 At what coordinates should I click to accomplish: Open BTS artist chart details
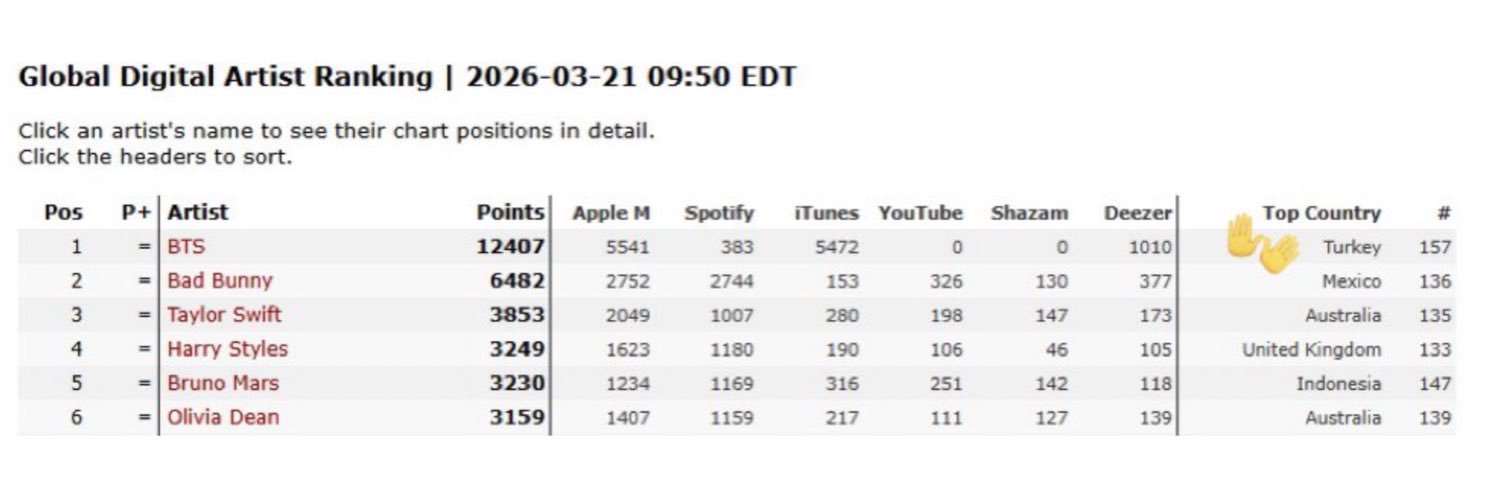[x=187, y=247]
